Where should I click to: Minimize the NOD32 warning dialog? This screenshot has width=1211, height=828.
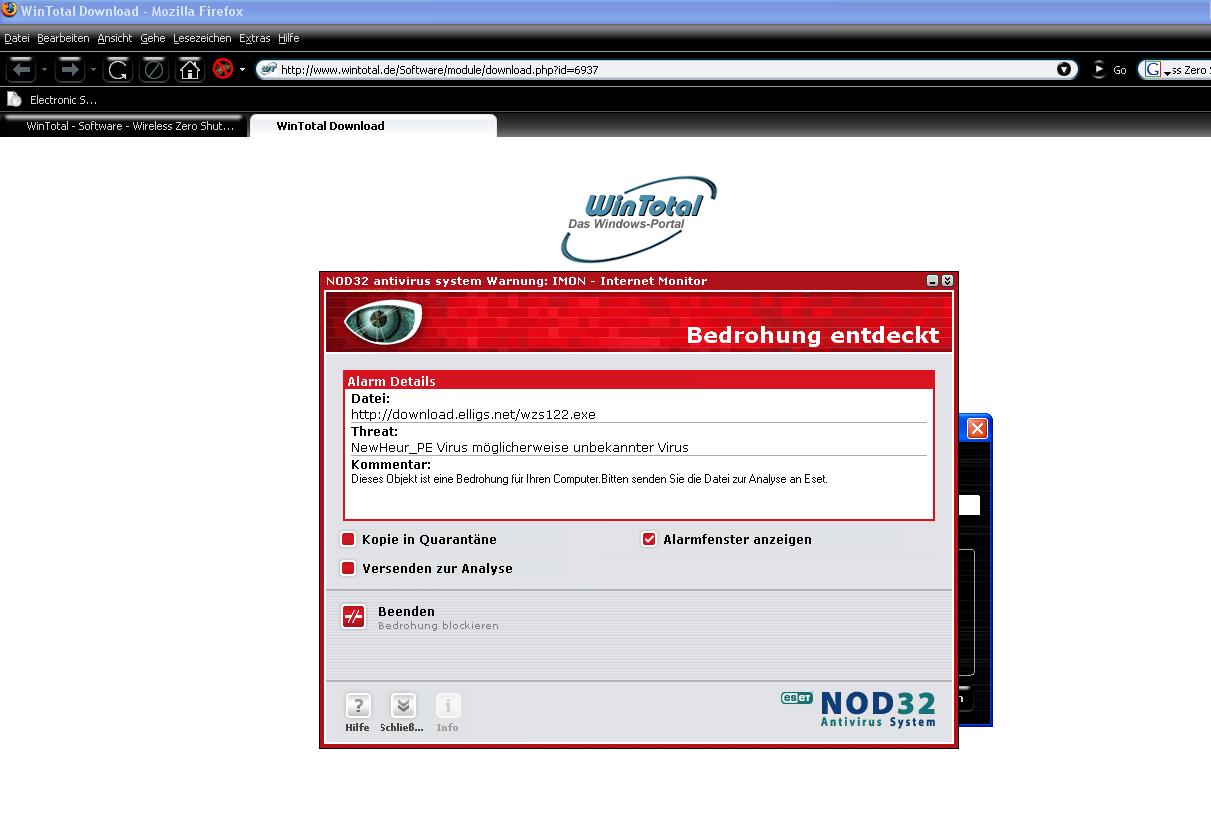tap(932, 281)
